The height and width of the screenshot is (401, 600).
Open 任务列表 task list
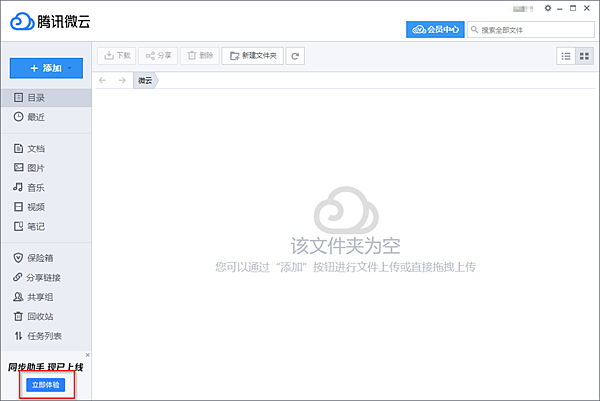(x=46, y=336)
